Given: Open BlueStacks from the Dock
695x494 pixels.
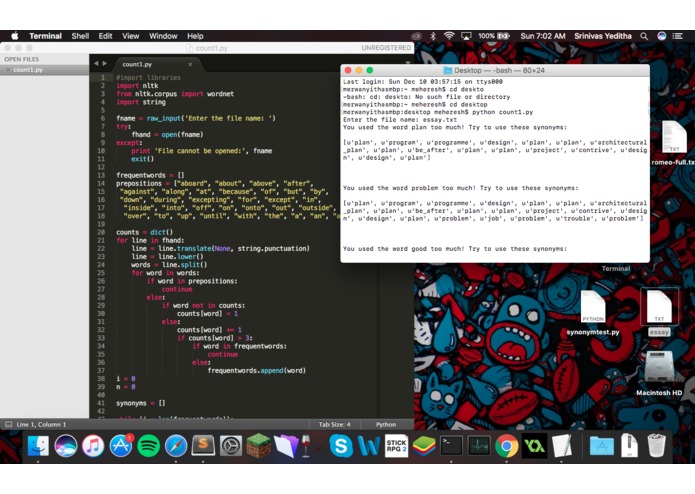Looking at the screenshot, I should tap(424, 446).
